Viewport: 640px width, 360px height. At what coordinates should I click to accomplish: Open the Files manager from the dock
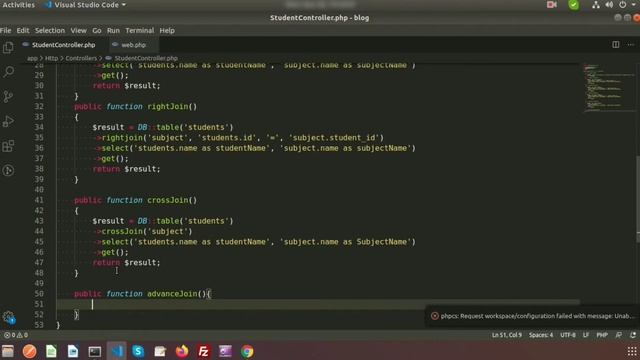coord(8,351)
